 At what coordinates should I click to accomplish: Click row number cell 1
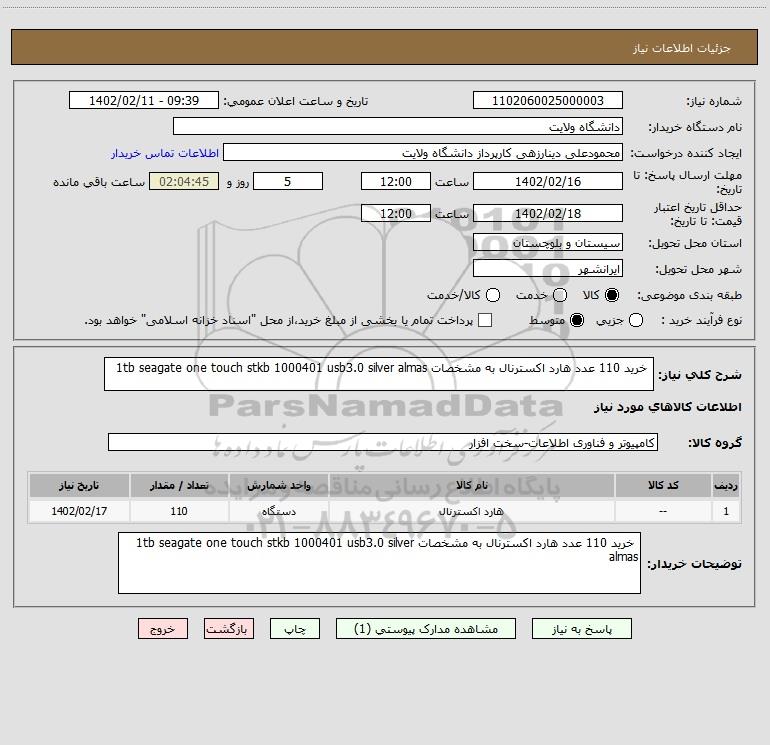(726, 511)
